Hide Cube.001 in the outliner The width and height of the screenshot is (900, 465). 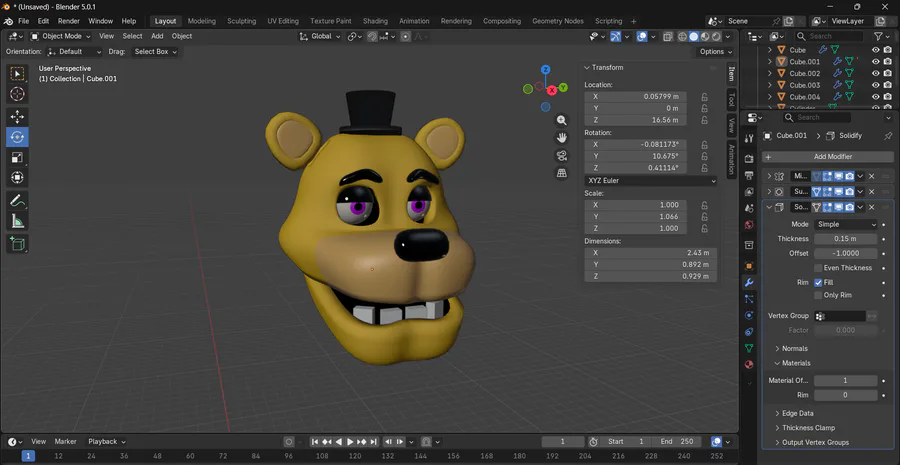tap(875, 61)
